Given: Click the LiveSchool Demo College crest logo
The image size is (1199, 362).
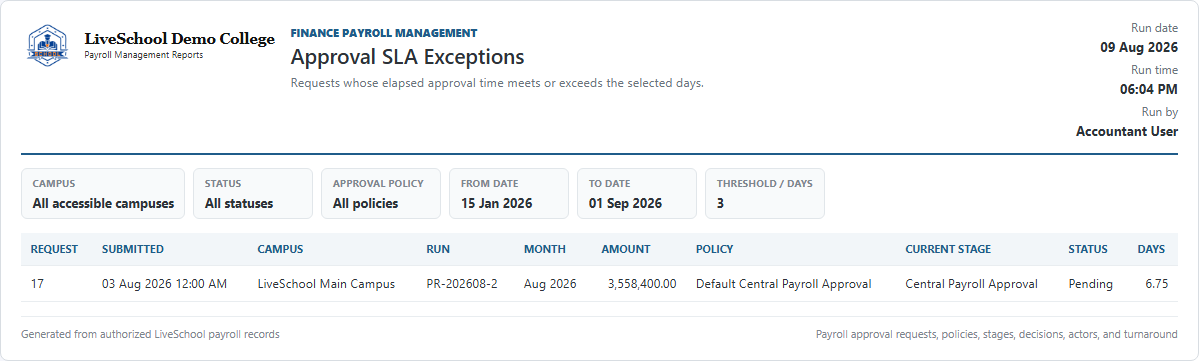Looking at the screenshot, I should [47, 45].
